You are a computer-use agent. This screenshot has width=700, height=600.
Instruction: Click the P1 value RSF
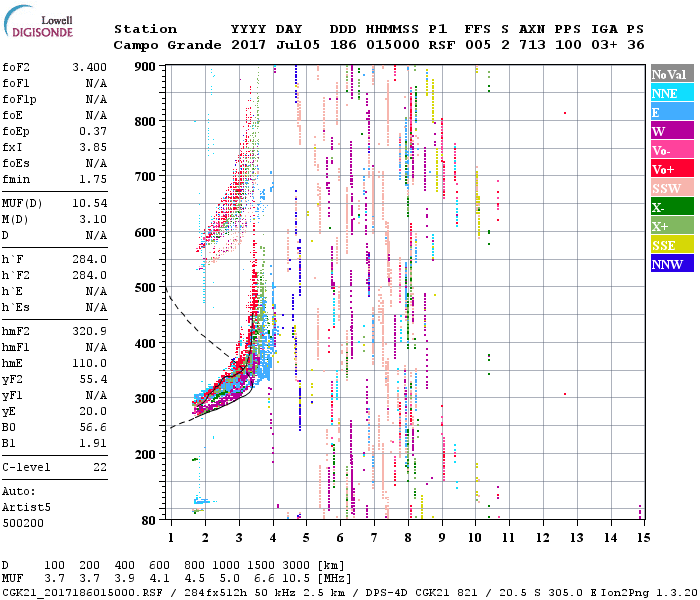[442, 45]
